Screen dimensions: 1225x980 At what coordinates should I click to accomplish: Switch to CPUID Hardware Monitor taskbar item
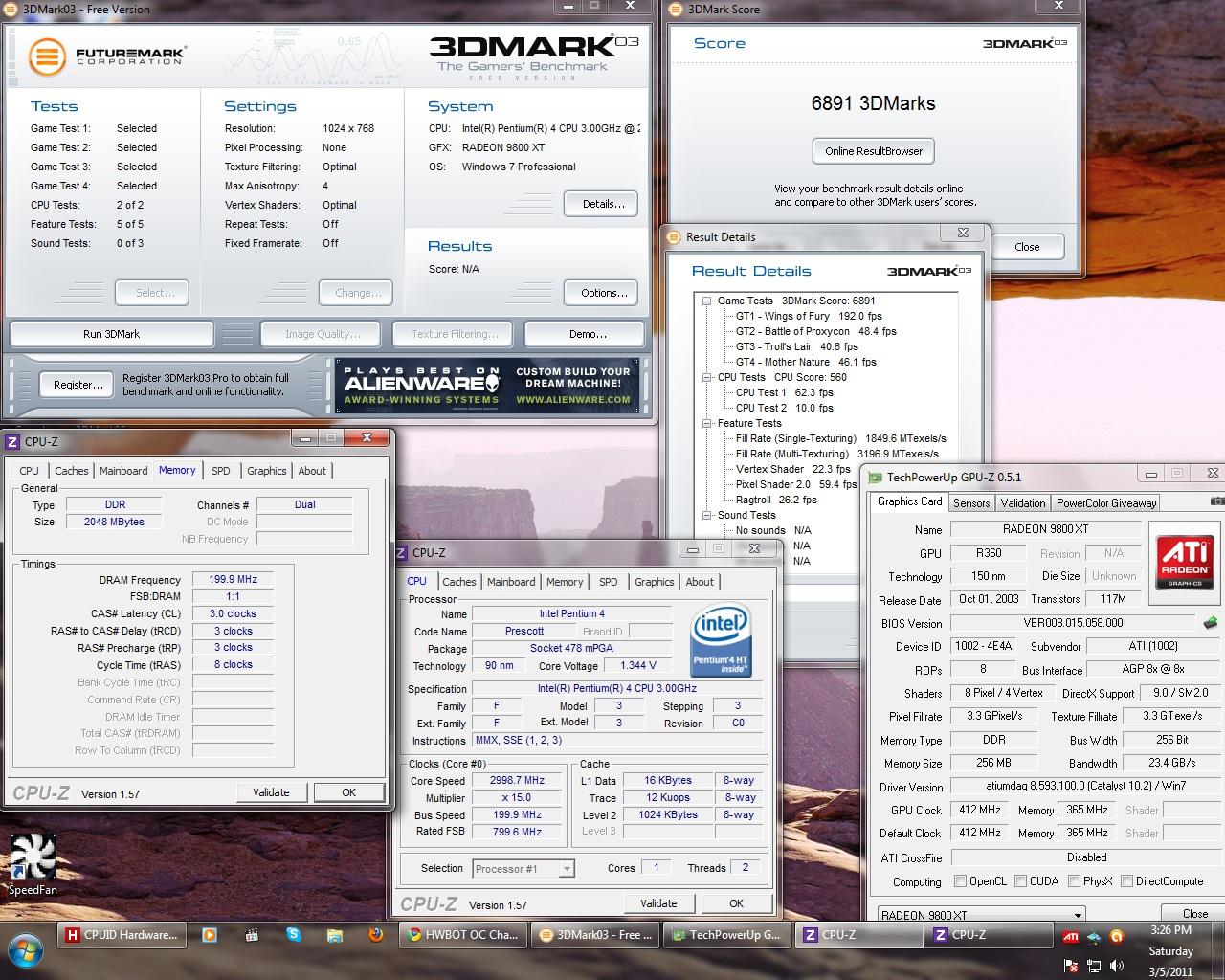click(121, 935)
